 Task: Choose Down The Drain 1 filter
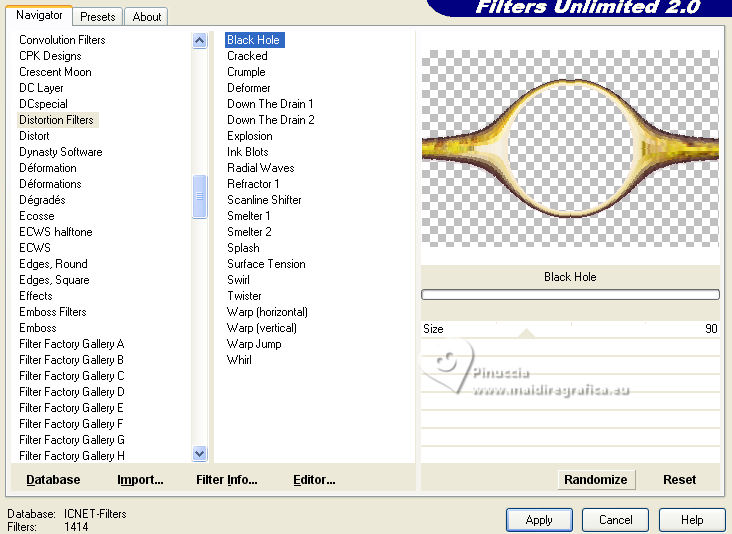270,104
